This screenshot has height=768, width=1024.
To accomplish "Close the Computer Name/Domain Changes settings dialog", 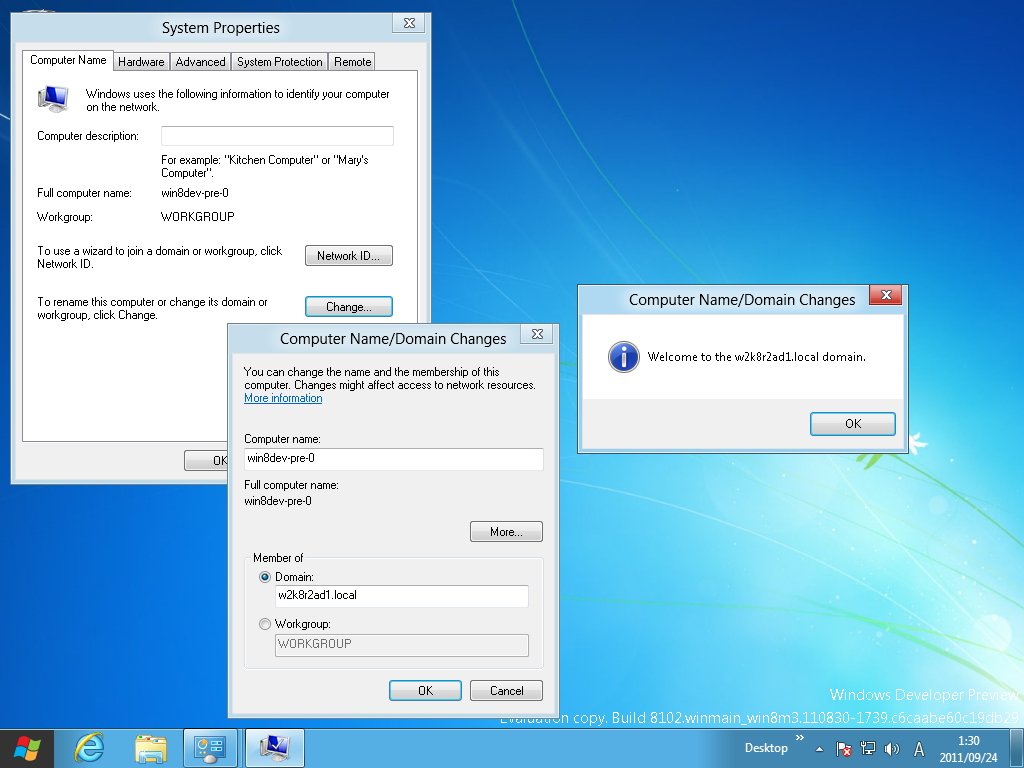I will 537,334.
